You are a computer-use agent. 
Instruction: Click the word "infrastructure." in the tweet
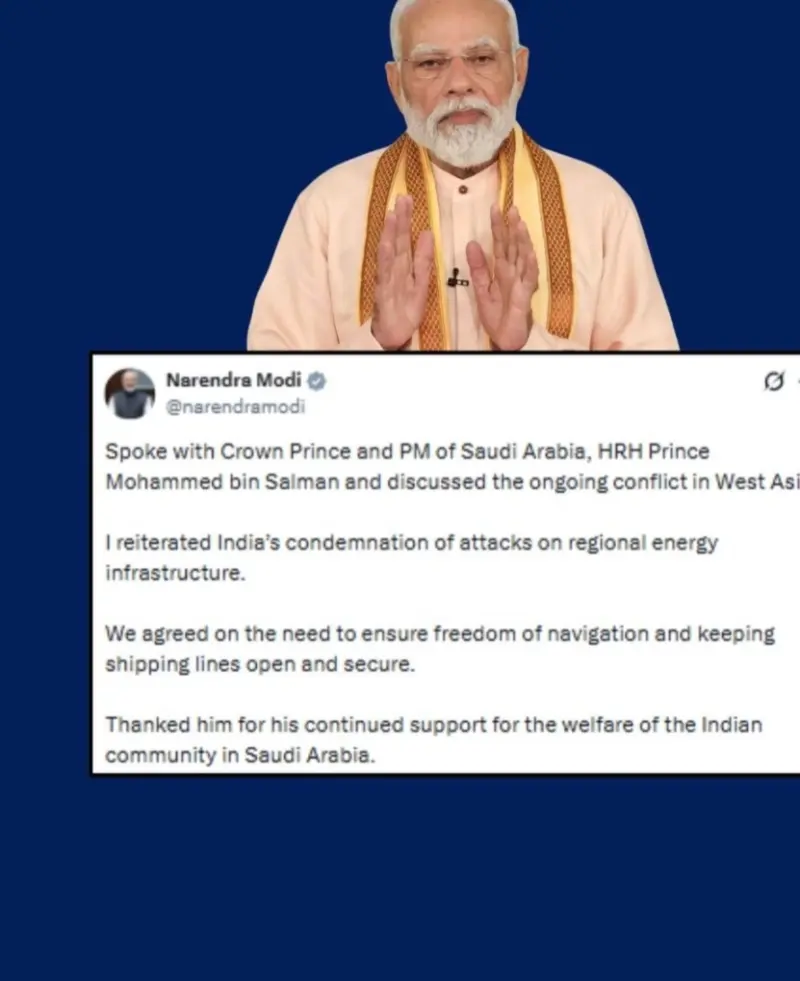pyautogui.click(x=175, y=573)
